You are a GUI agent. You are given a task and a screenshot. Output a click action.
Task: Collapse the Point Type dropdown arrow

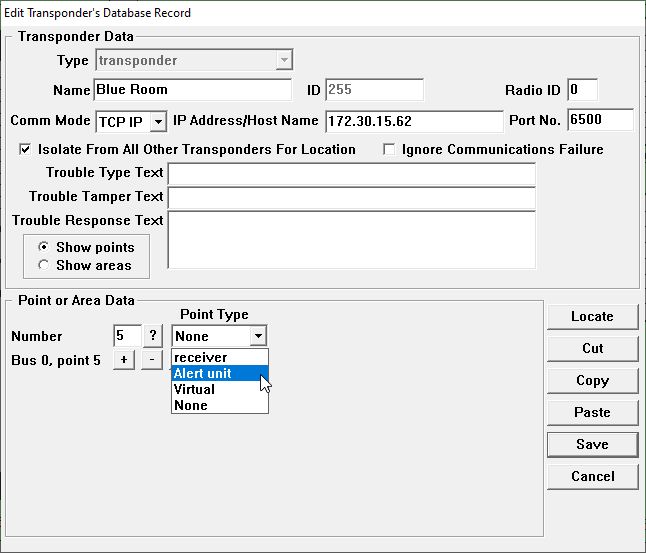coord(258,337)
